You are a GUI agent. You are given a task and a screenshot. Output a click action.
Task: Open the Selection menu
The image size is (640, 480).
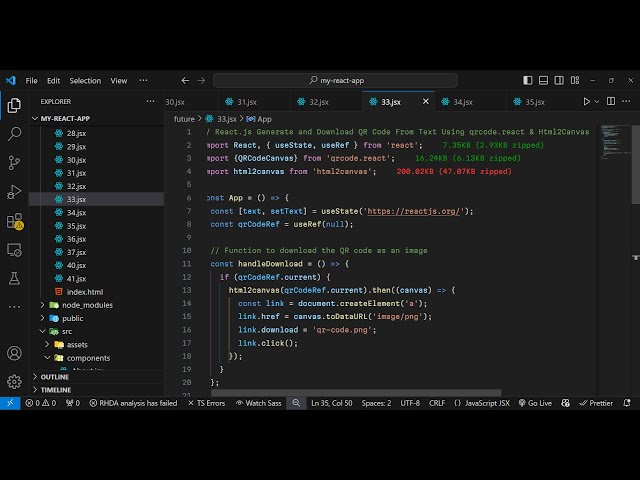85,80
